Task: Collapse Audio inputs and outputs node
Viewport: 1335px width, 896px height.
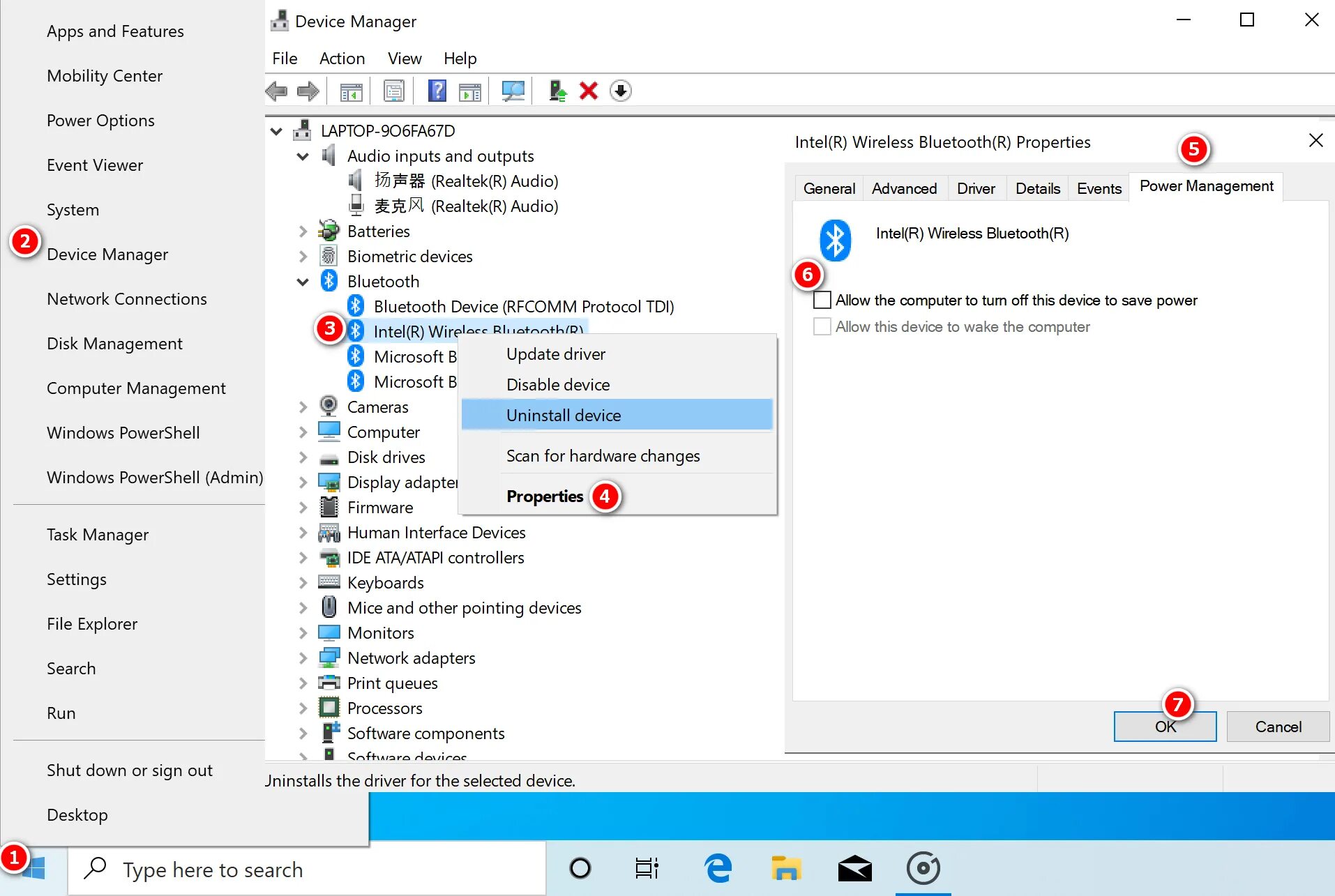Action: pos(303,156)
